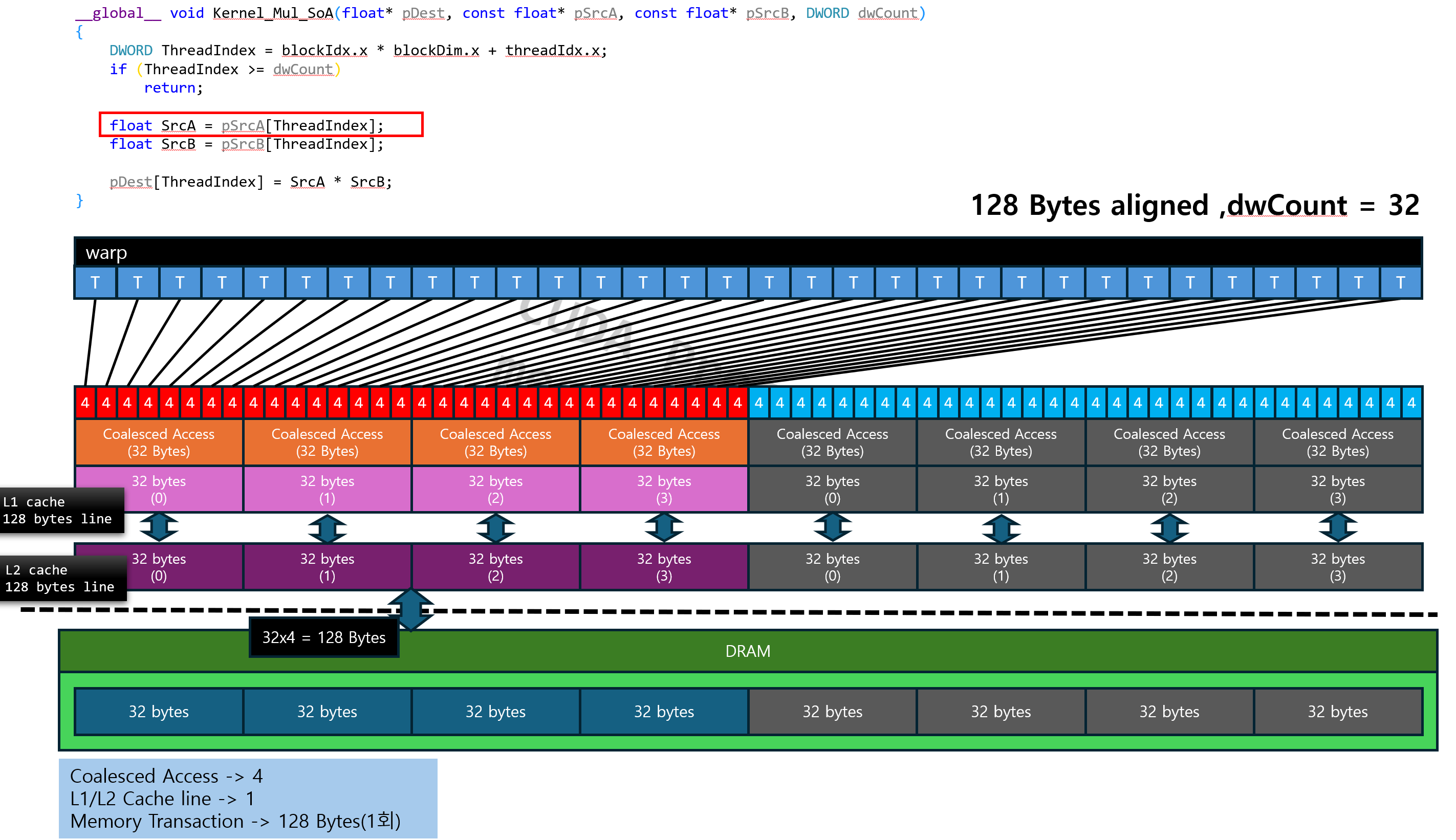
Task: Click the dark purple "32 bytes (1)" L2 block
Action: (327, 567)
